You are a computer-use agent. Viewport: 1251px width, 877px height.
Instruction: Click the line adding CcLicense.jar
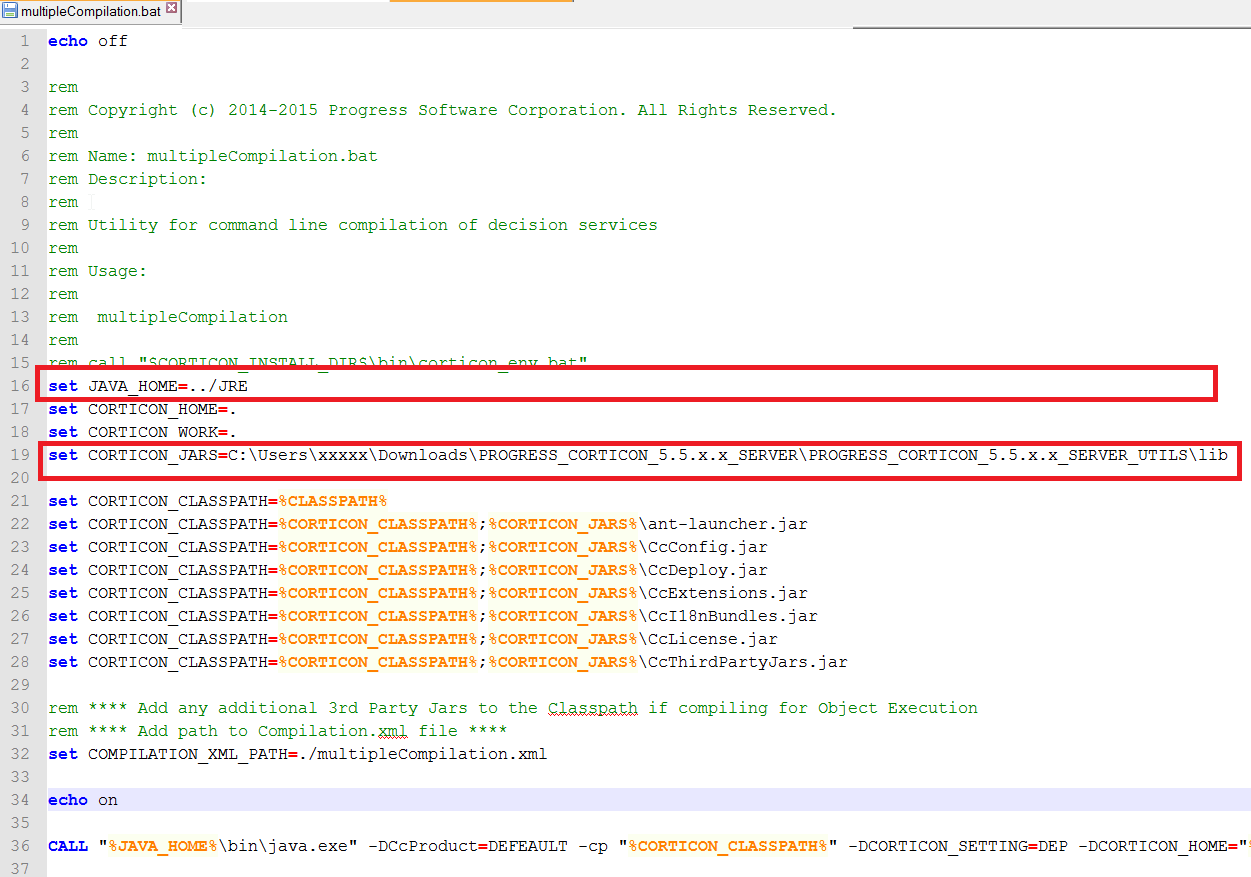(413, 639)
